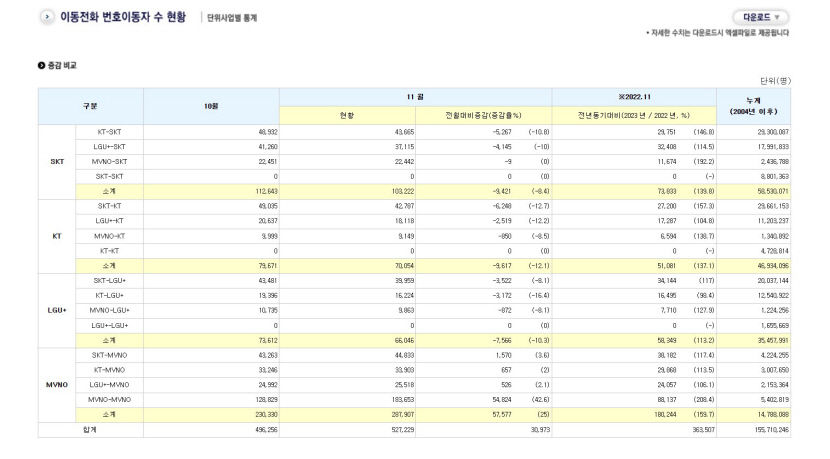Screen dimensions: 830x459
Task: Click the KT subtotal value 79,671
Action: click(268, 266)
